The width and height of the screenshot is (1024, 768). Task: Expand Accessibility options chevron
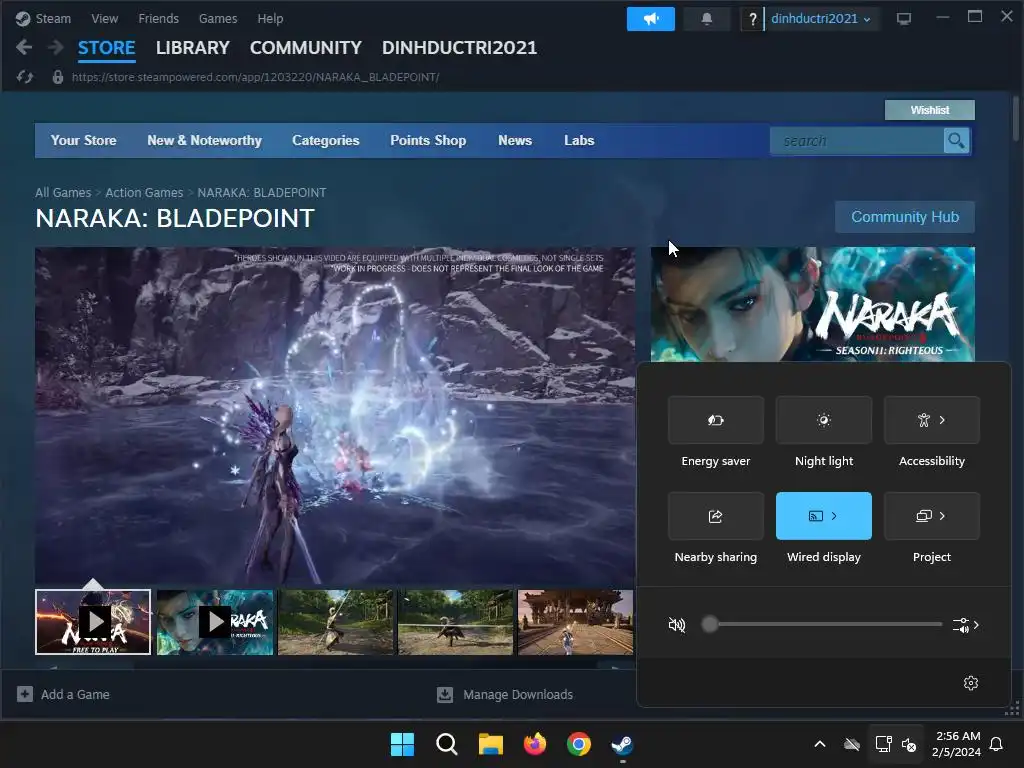942,420
